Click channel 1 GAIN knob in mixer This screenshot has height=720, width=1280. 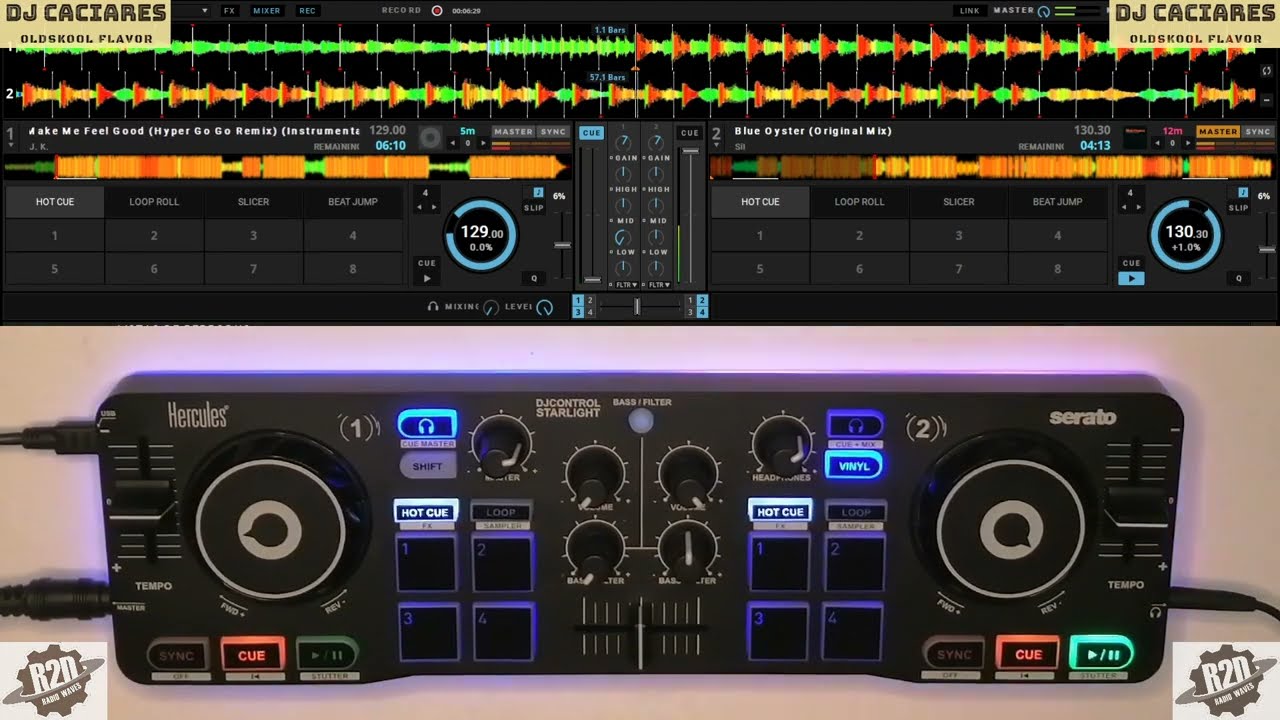point(623,143)
